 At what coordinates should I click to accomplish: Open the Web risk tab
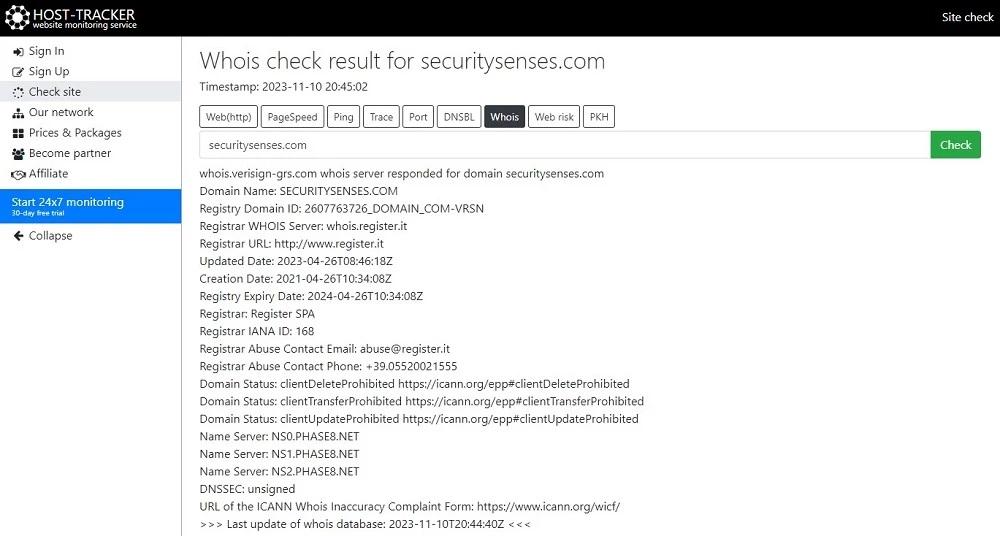(x=554, y=117)
